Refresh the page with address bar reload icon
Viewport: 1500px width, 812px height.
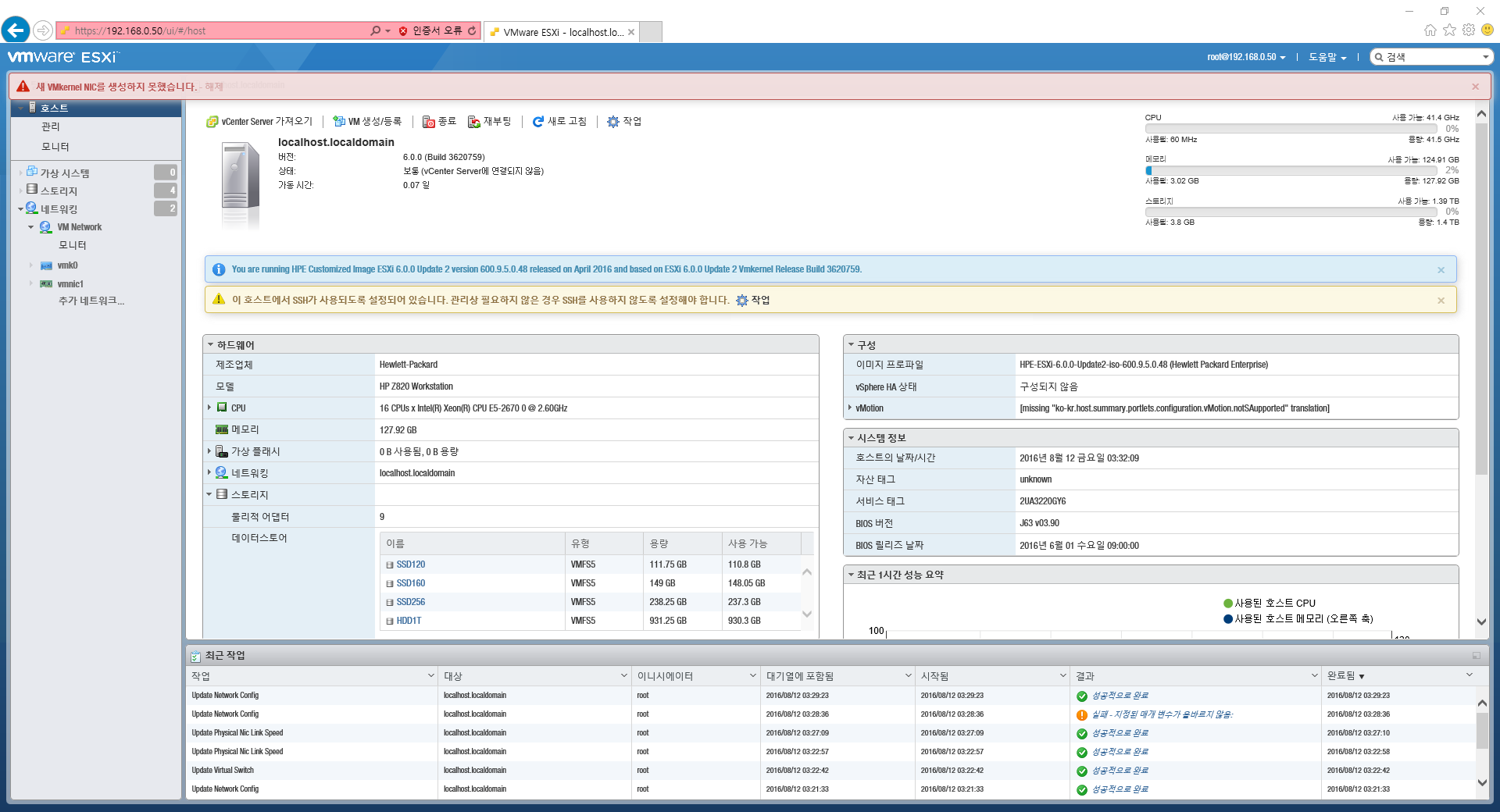click(x=472, y=30)
